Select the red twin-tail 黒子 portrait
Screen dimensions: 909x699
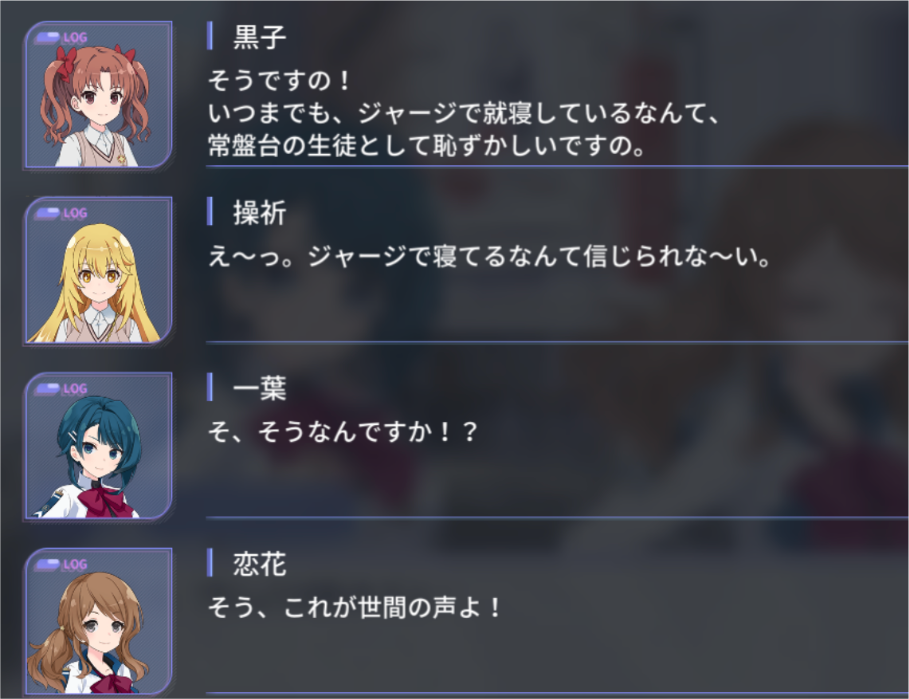(98, 95)
